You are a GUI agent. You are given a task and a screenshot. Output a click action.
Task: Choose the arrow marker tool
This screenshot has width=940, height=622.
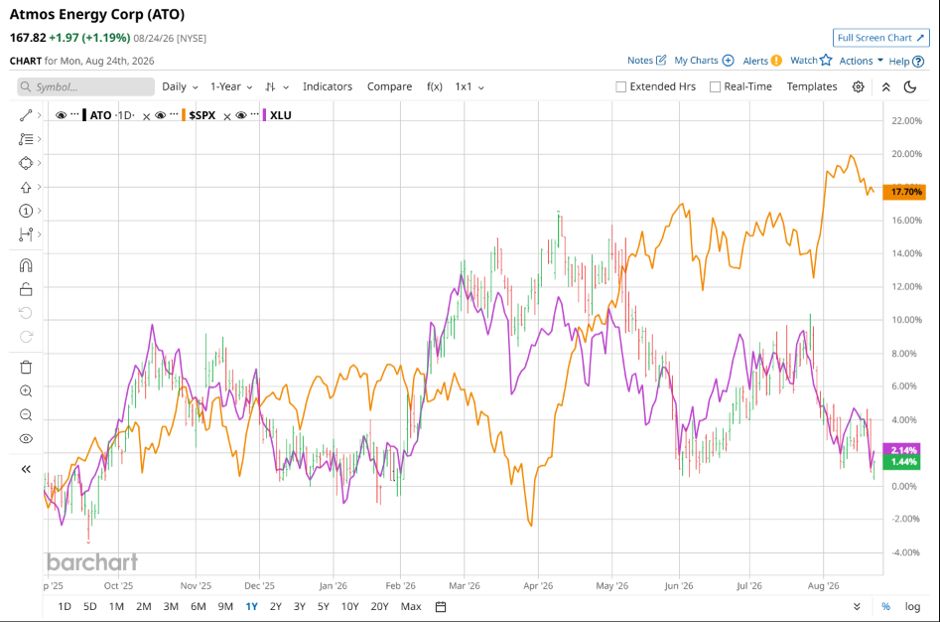26,188
